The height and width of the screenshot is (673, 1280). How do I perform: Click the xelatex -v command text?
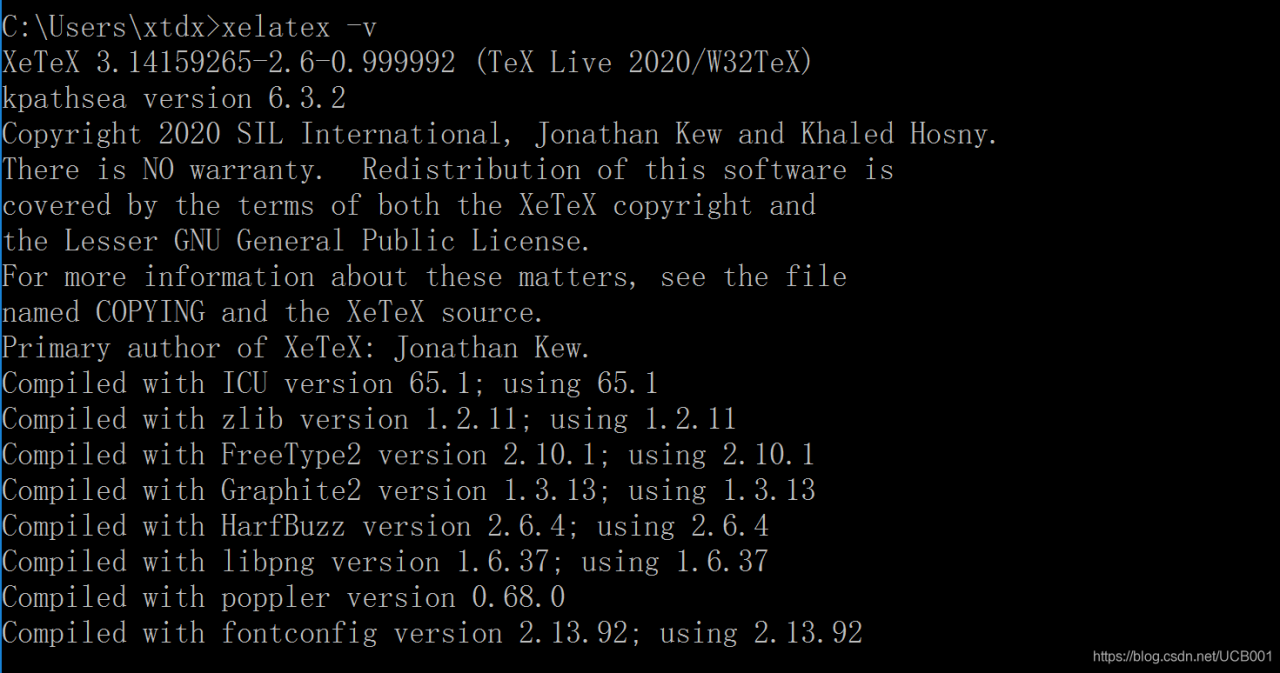pos(300,27)
